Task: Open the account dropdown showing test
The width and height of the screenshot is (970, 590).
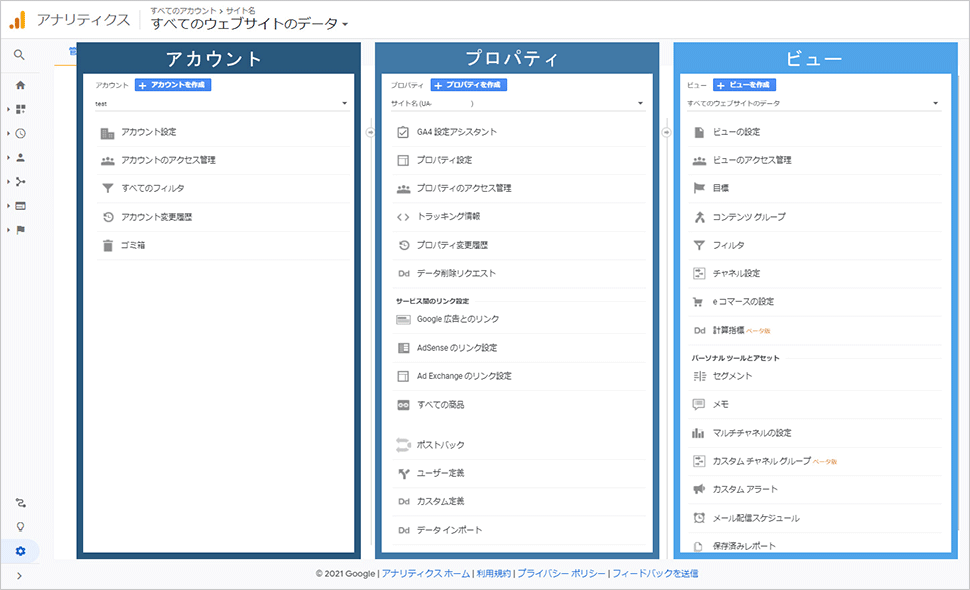Action: pos(221,103)
